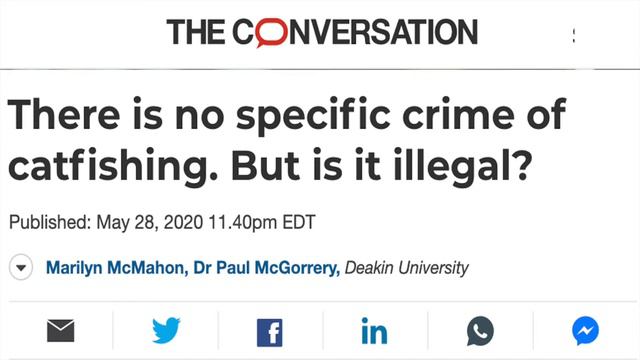The image size is (640, 360).
Task: Click the Deakin University affiliation
Action: pos(407,268)
